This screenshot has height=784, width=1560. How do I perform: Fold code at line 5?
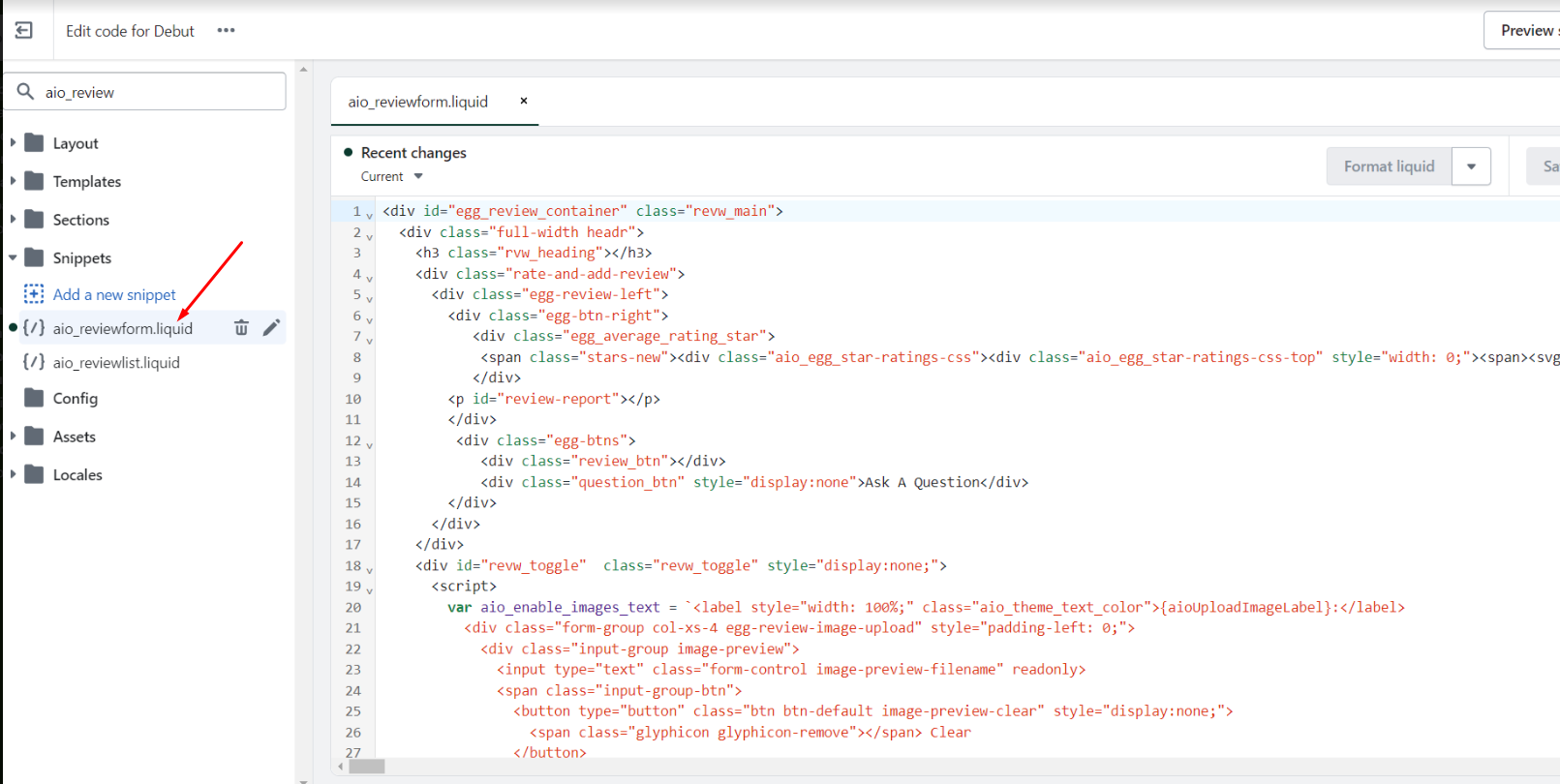point(370,298)
